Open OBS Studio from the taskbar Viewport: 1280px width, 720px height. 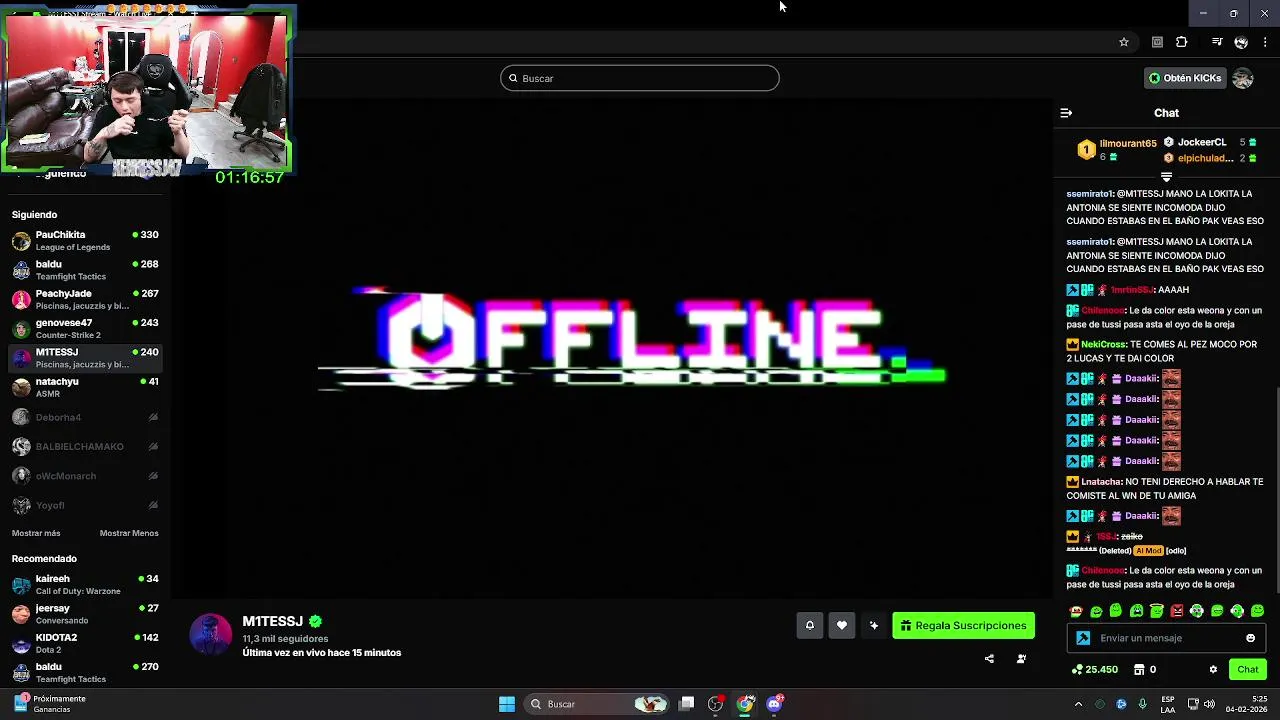coord(715,704)
